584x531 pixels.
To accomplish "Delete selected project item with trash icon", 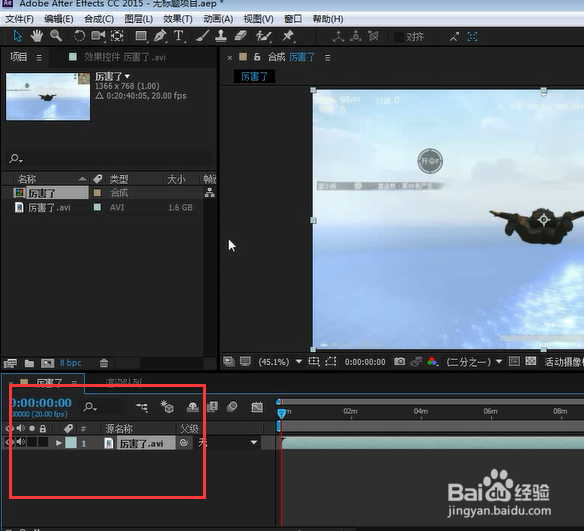I will coord(104,363).
